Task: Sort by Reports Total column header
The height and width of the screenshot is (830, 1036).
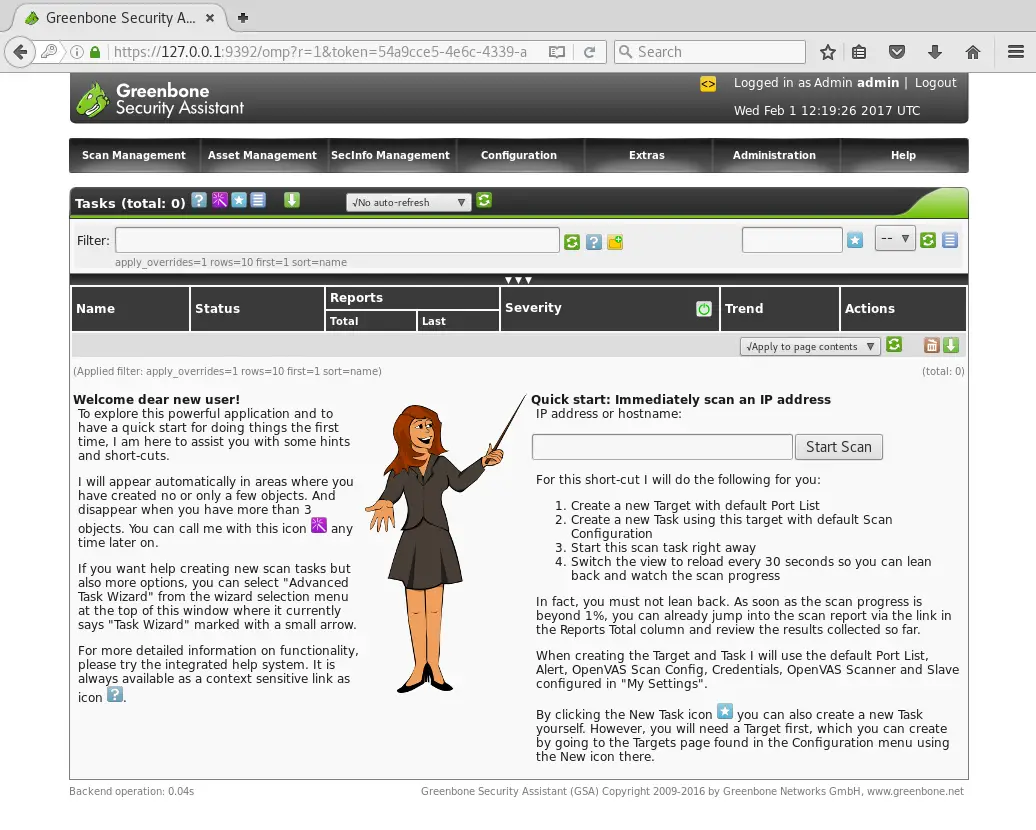Action: pos(344,321)
